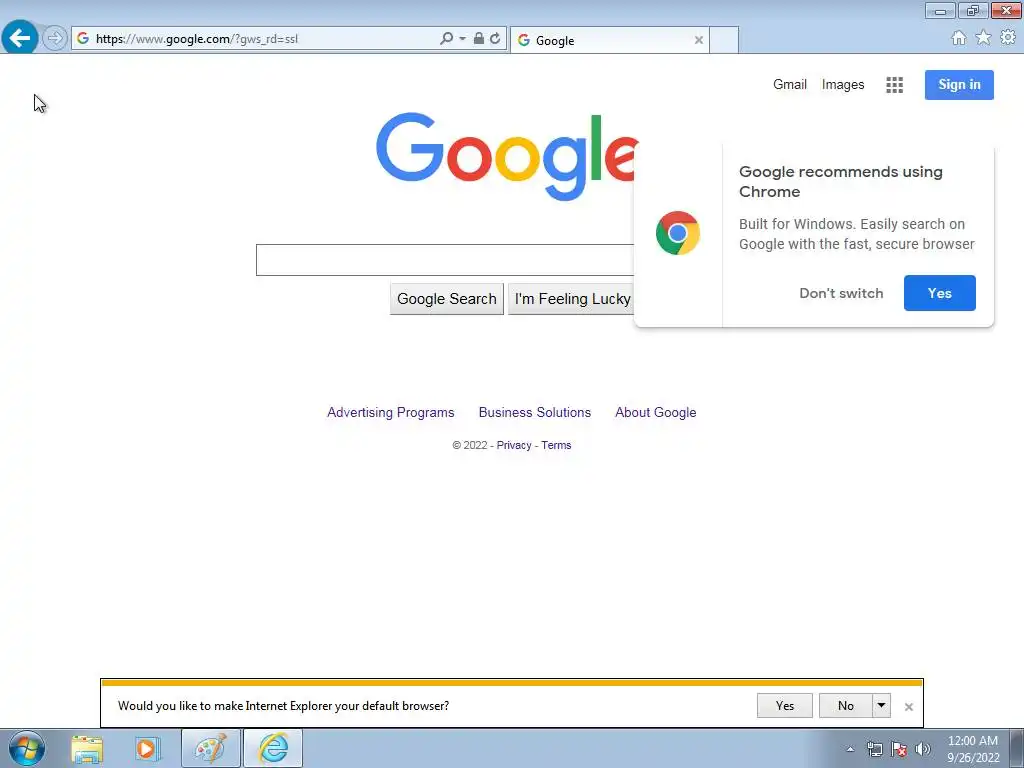The height and width of the screenshot is (768, 1024).
Task: Open the taskbar clock and date
Action: point(973,749)
